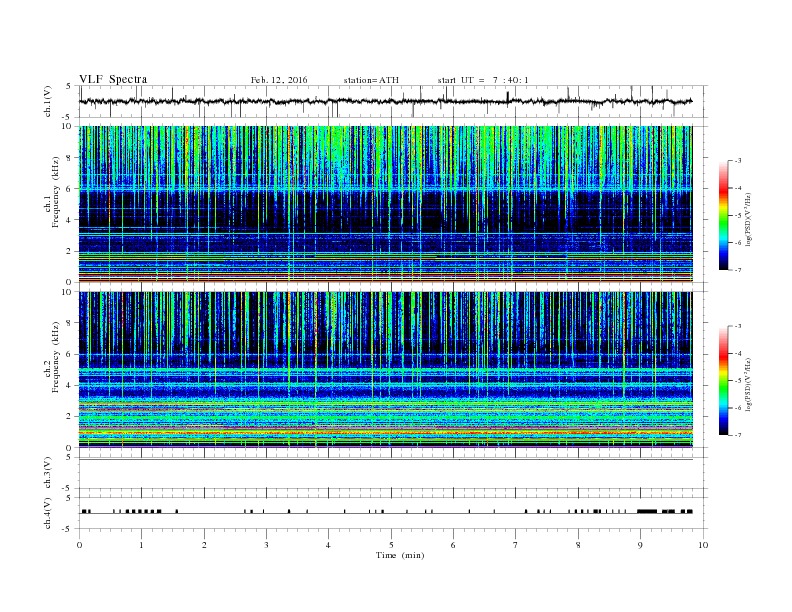Screen dimensions: 792x612
Task: Click the ch.1 colorbar "log(PSD)(V²/Hz)" label
Action: tap(748, 219)
